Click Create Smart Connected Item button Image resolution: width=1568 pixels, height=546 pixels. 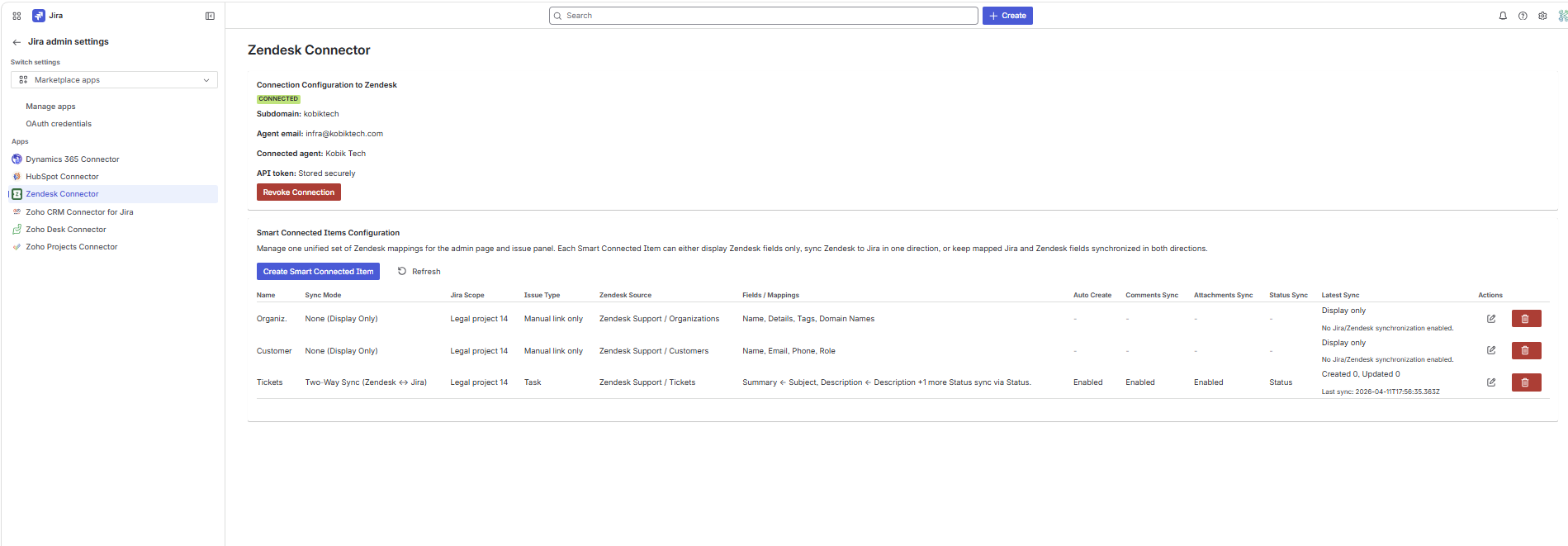(x=318, y=272)
